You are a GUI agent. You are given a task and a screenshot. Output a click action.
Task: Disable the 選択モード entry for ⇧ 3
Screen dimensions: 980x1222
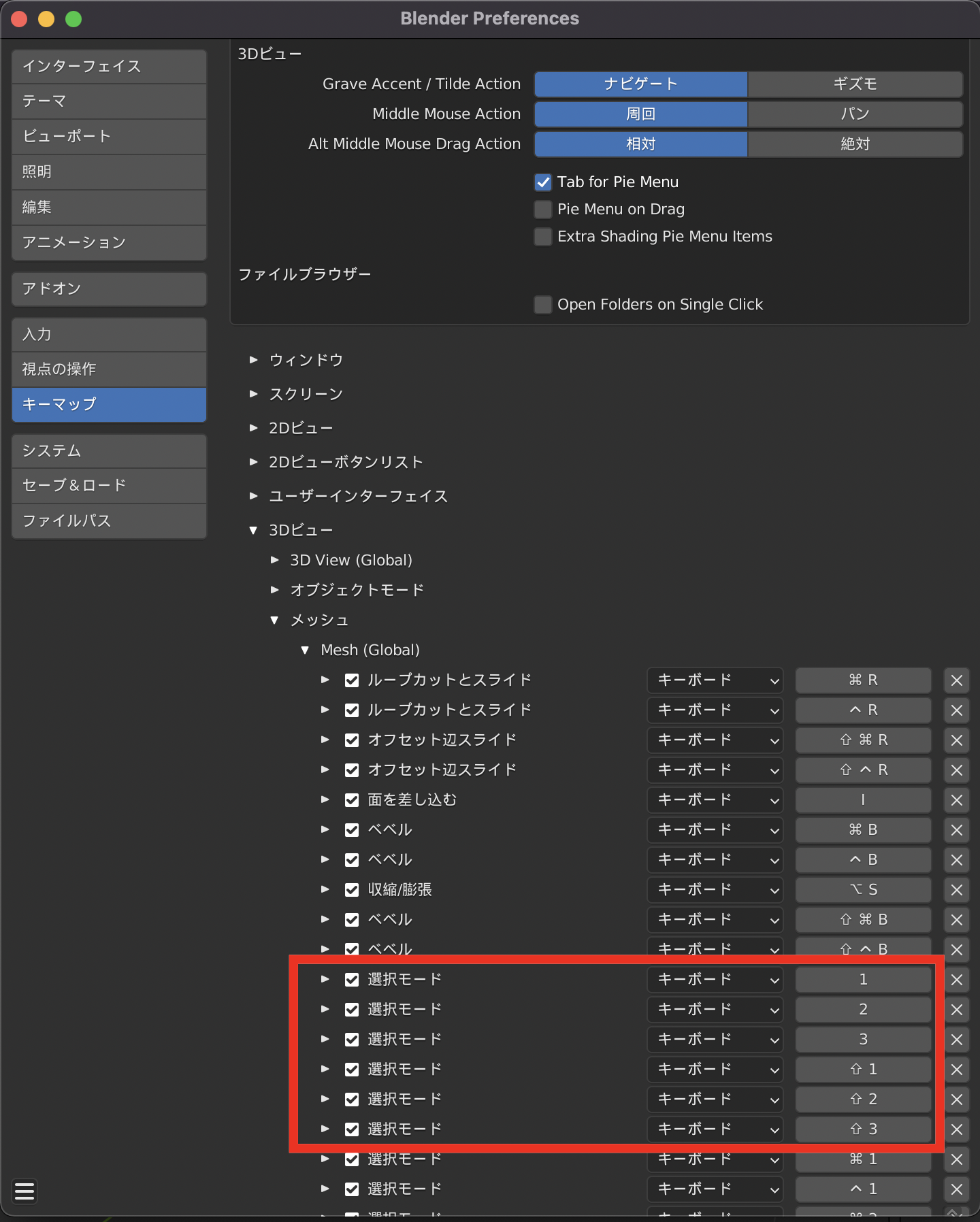352,1129
